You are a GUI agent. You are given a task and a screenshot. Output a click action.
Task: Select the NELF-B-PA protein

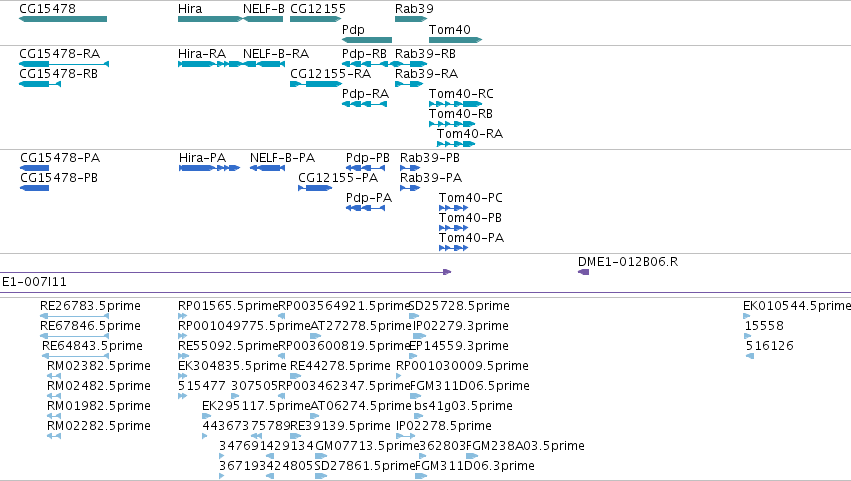pyautogui.click(x=268, y=168)
